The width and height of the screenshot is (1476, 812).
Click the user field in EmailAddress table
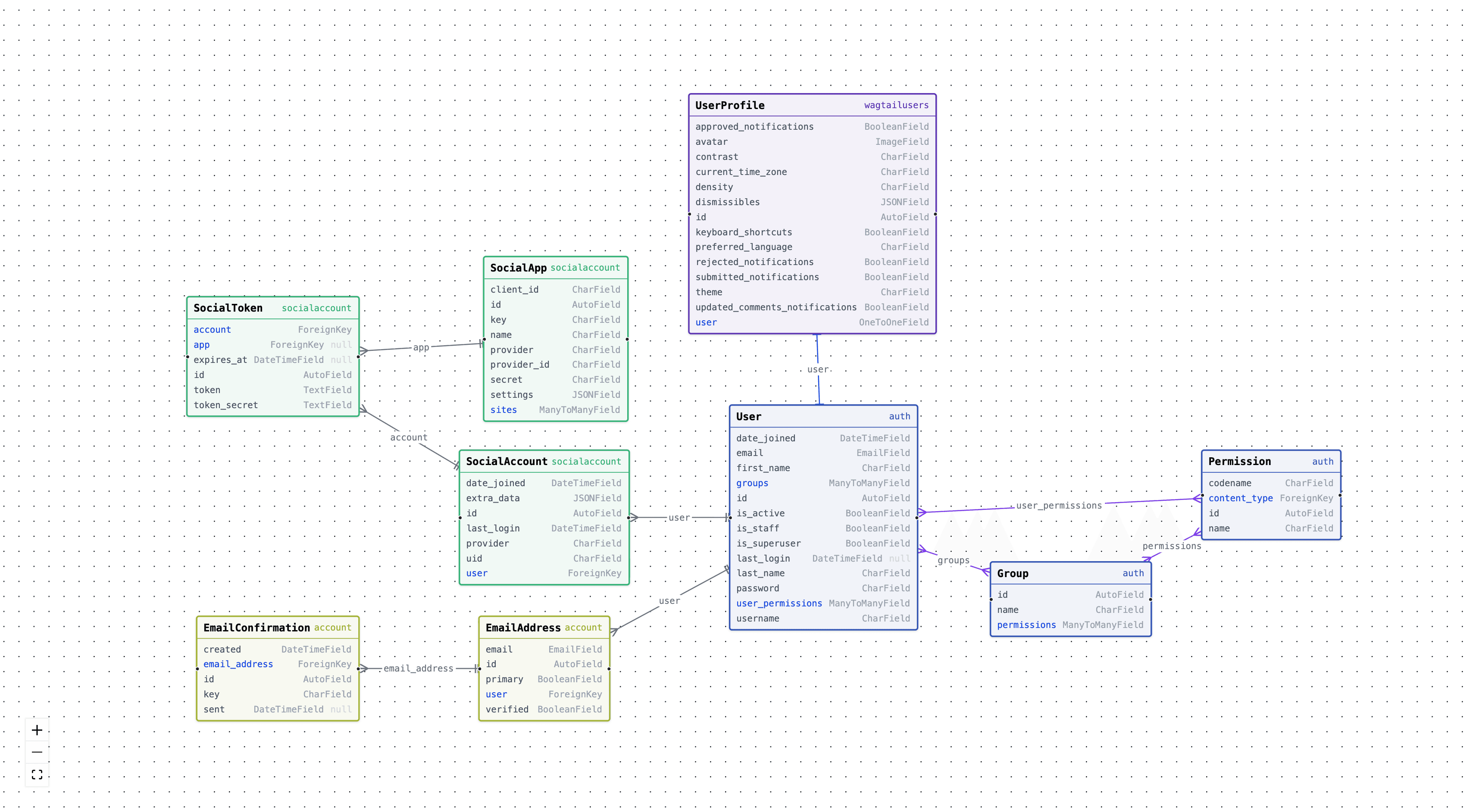click(x=496, y=694)
